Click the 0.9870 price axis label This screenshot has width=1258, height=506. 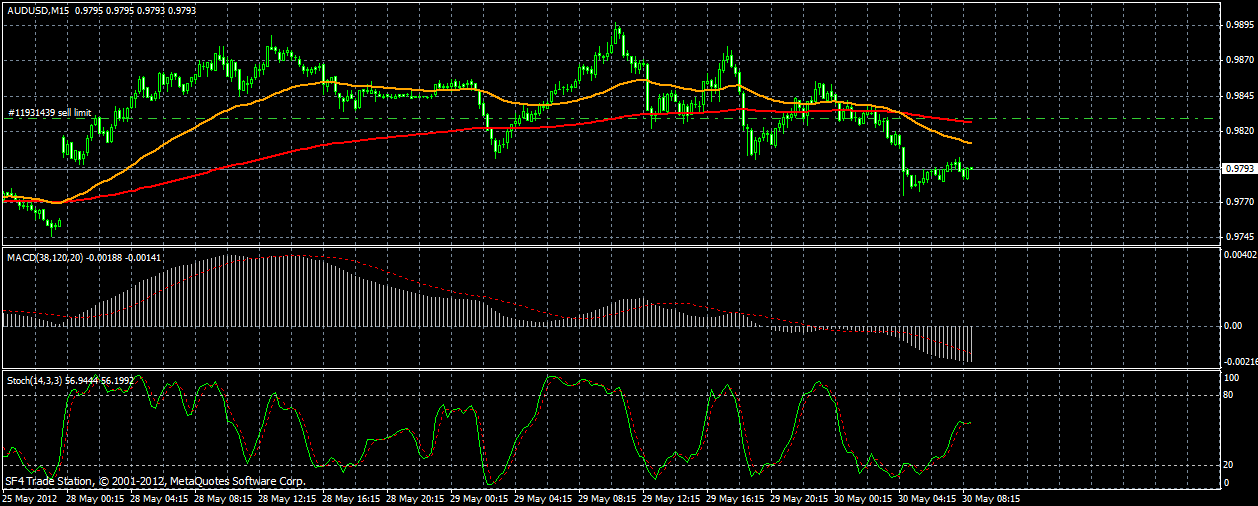tap(1240, 61)
